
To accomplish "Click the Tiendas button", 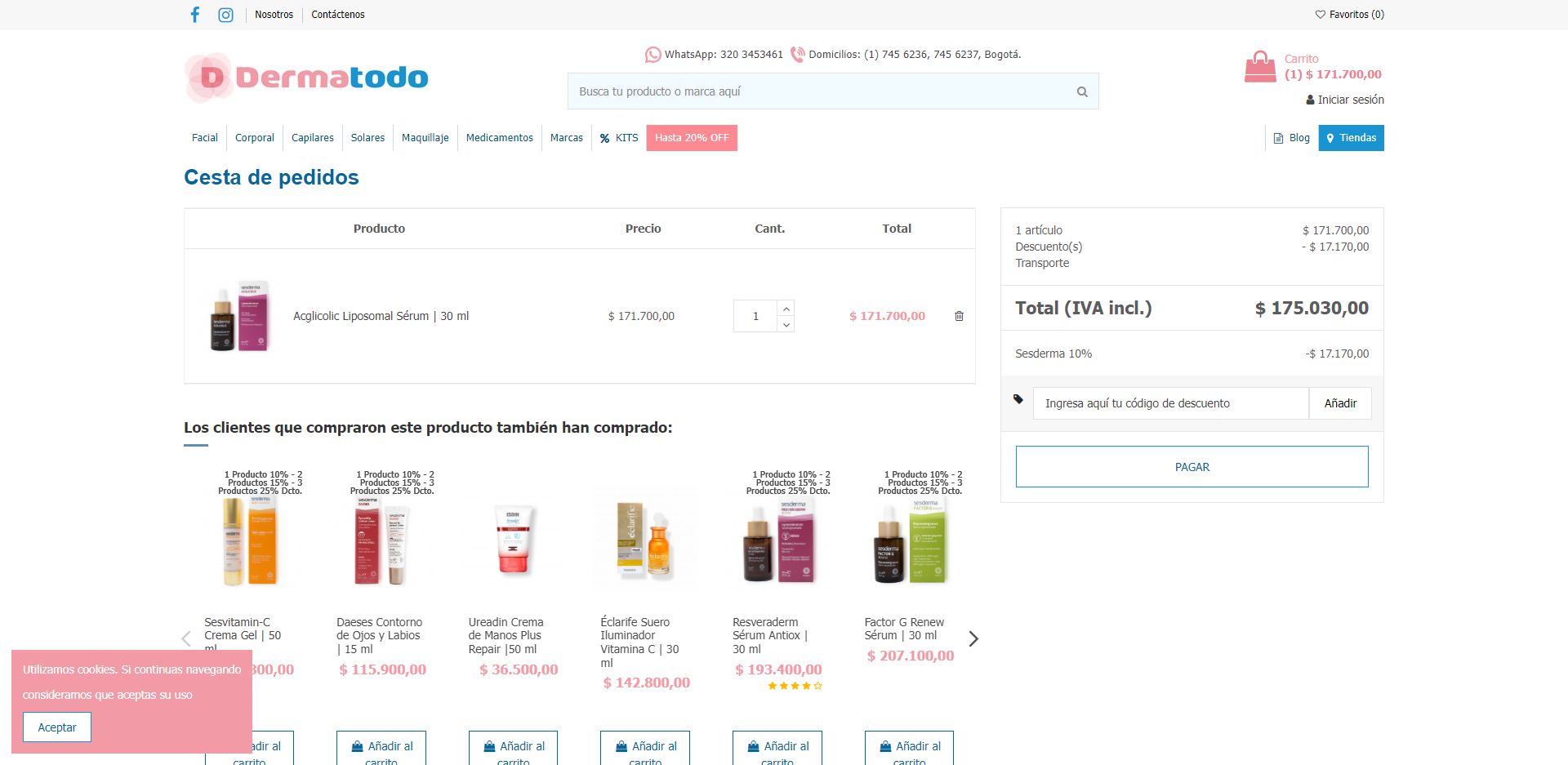I will pyautogui.click(x=1352, y=138).
